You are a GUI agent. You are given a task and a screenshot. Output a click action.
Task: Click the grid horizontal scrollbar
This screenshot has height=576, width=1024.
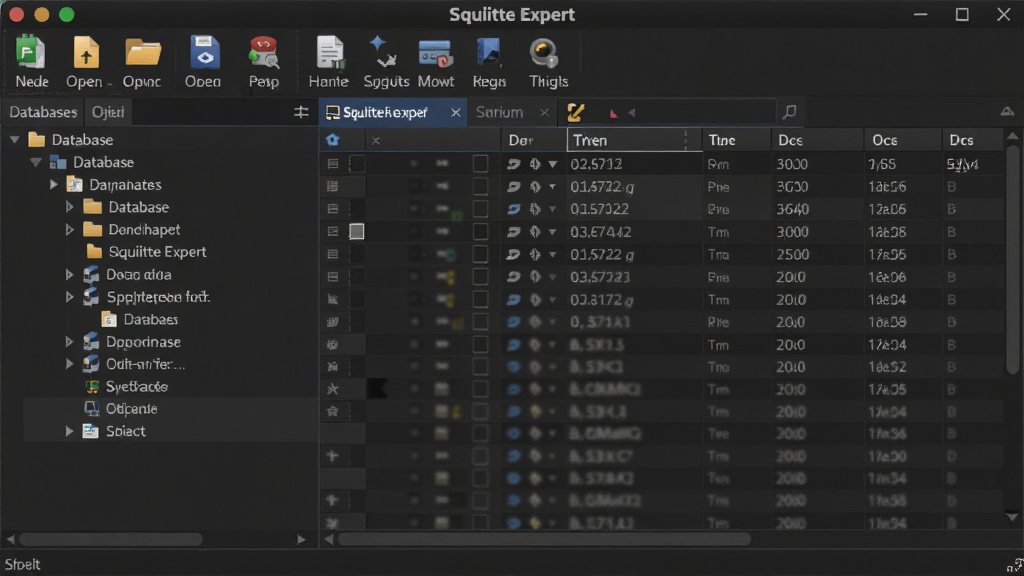(x=544, y=539)
